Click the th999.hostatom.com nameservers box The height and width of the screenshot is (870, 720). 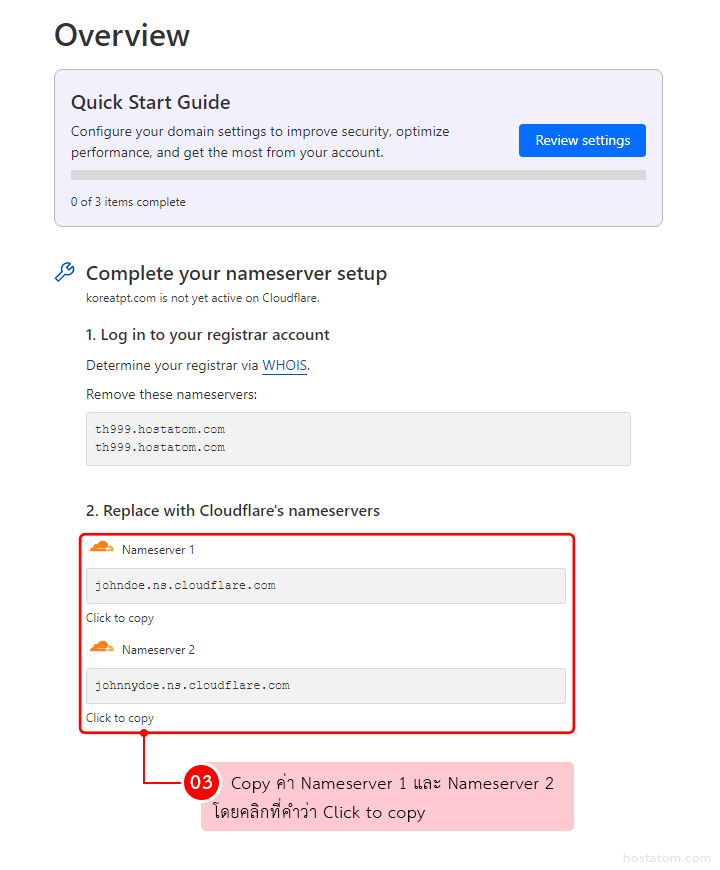[x=358, y=439]
